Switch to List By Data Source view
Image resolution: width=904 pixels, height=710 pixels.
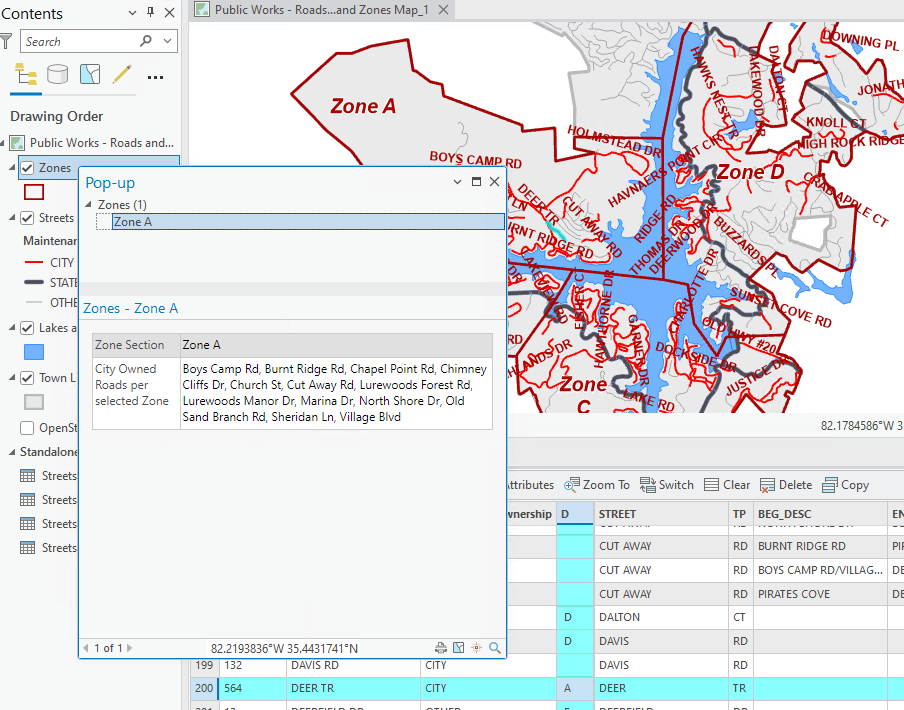click(58, 75)
